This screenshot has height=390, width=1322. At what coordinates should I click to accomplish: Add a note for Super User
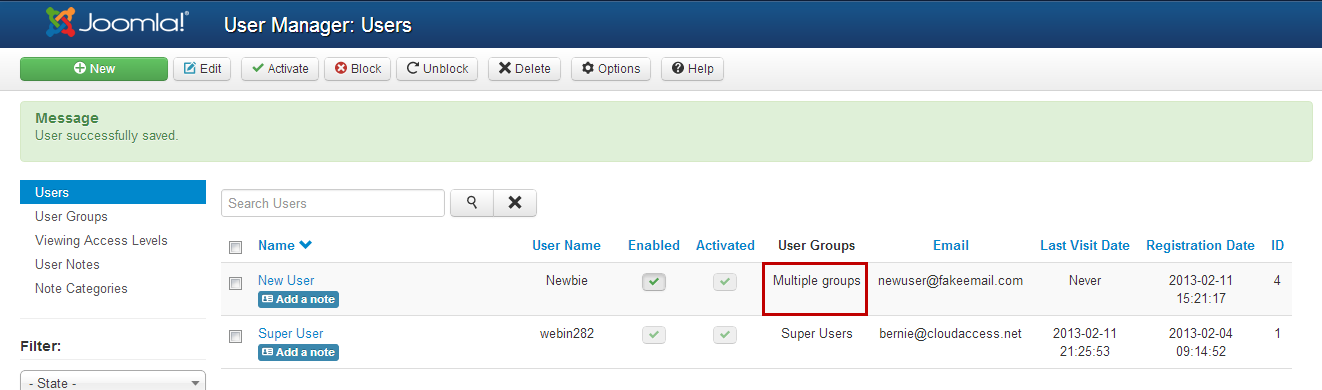[x=298, y=352]
